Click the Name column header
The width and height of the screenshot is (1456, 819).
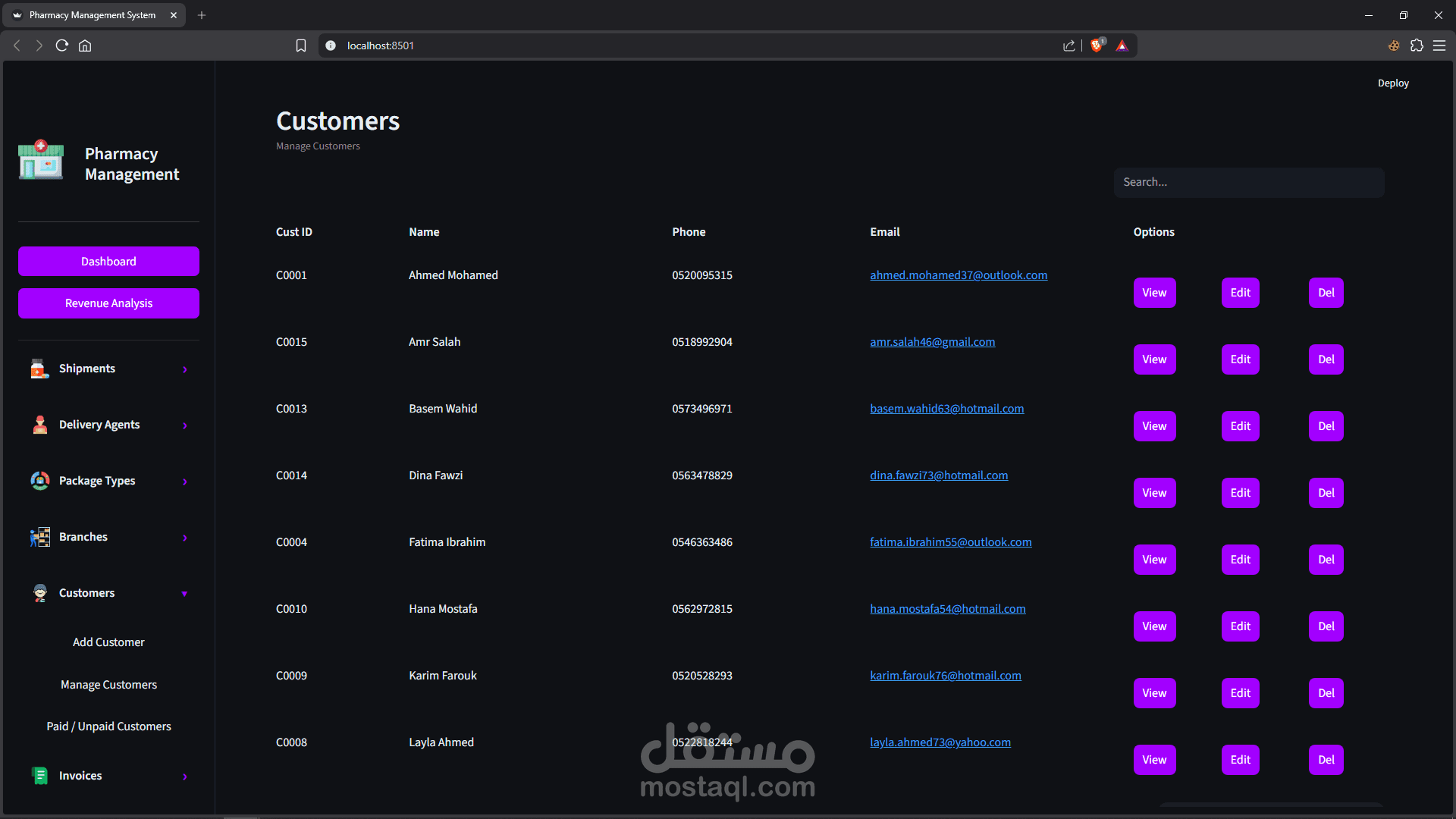tap(424, 232)
